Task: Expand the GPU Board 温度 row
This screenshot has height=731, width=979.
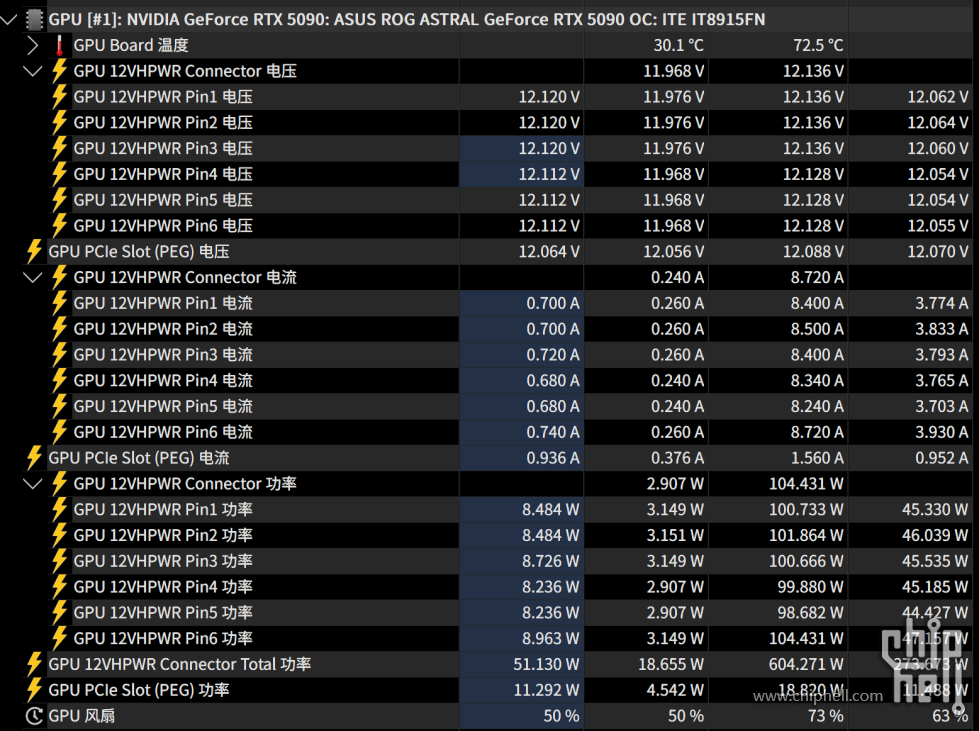Action: click(x=33, y=46)
